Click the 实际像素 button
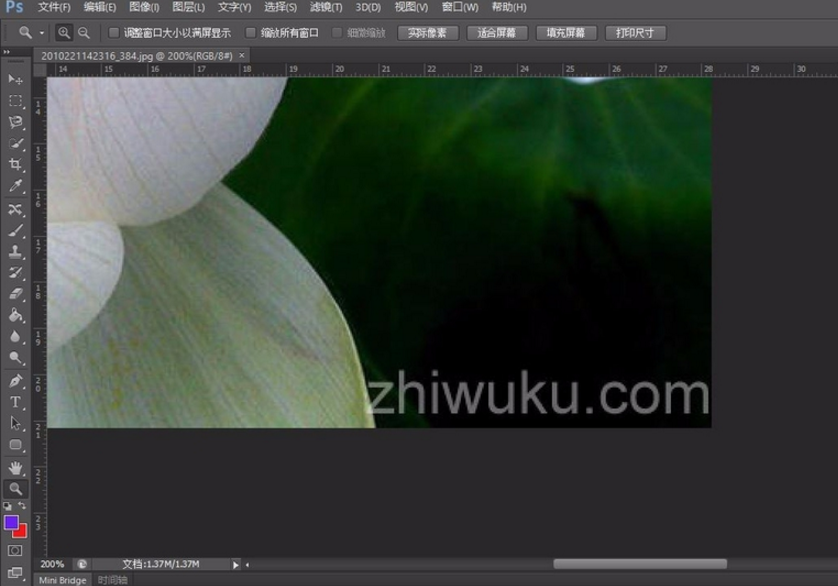 (x=428, y=33)
